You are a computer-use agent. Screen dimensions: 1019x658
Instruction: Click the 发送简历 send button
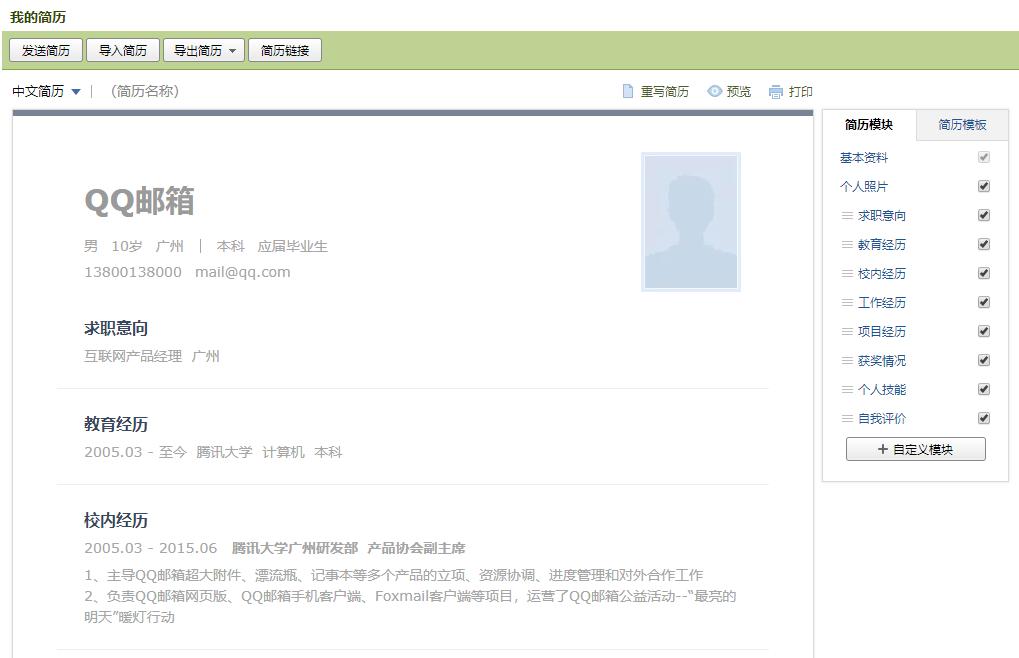[x=45, y=49]
